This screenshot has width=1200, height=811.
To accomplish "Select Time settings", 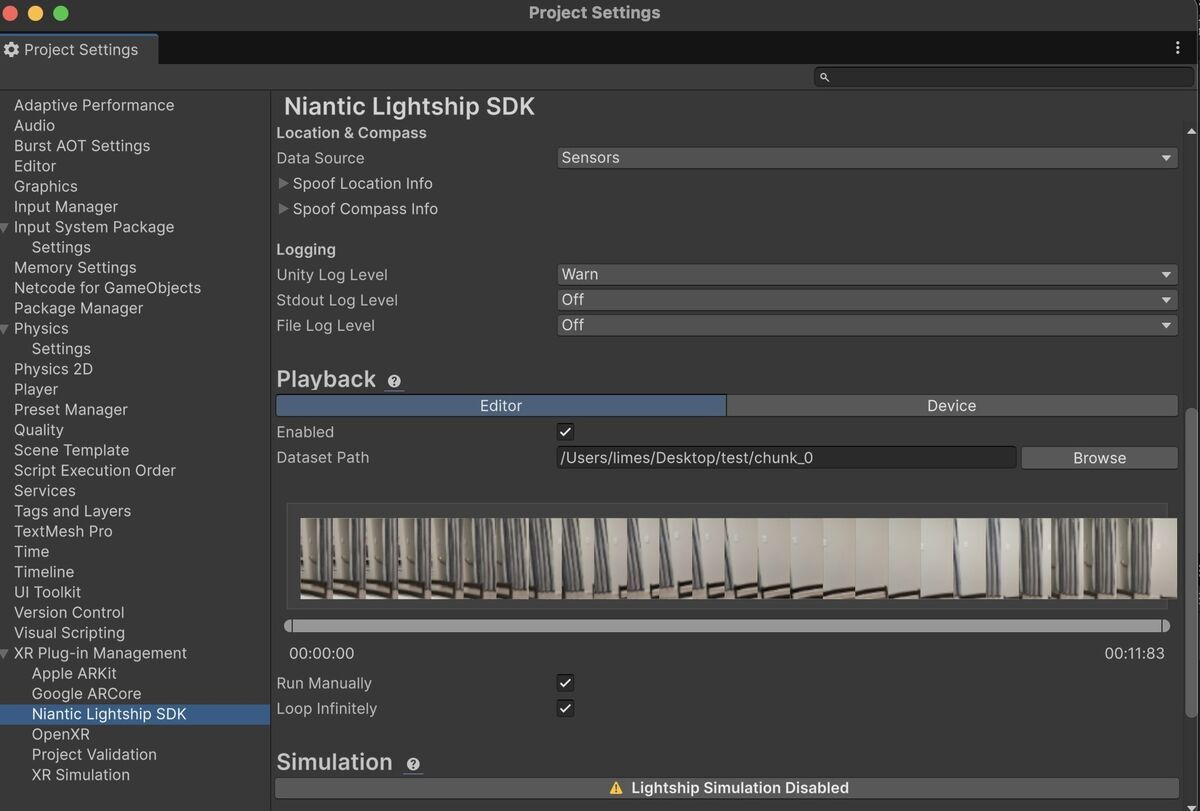I will tap(31, 552).
